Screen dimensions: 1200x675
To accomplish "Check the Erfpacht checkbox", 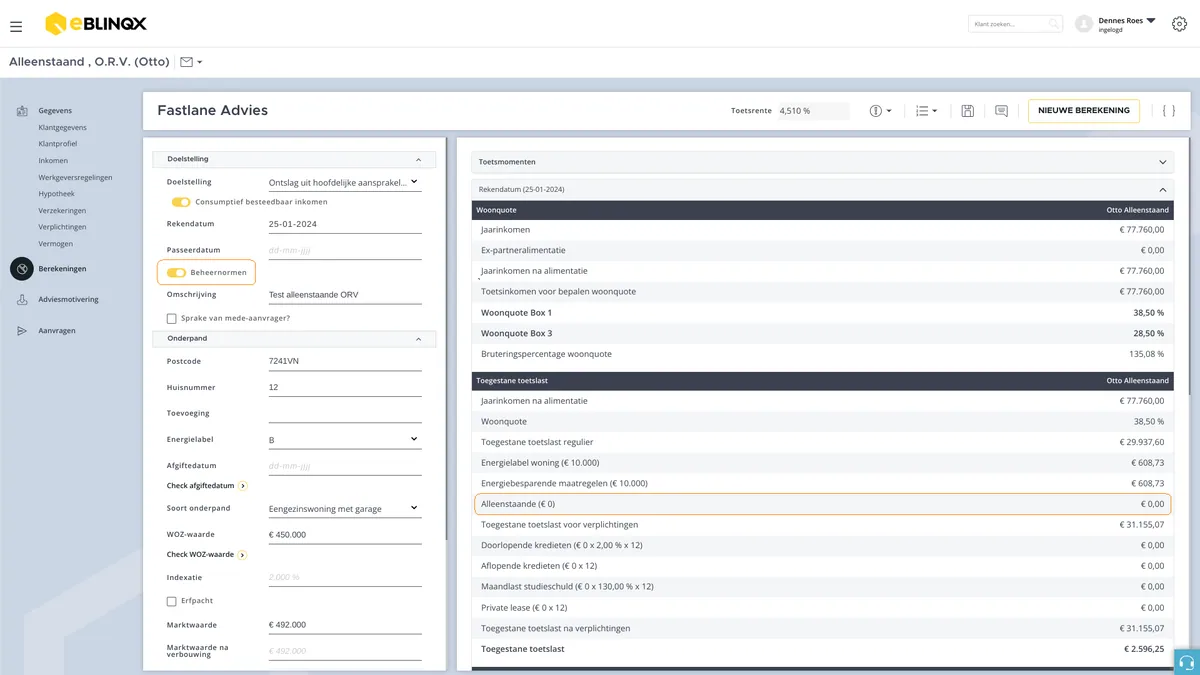I will [x=172, y=602].
